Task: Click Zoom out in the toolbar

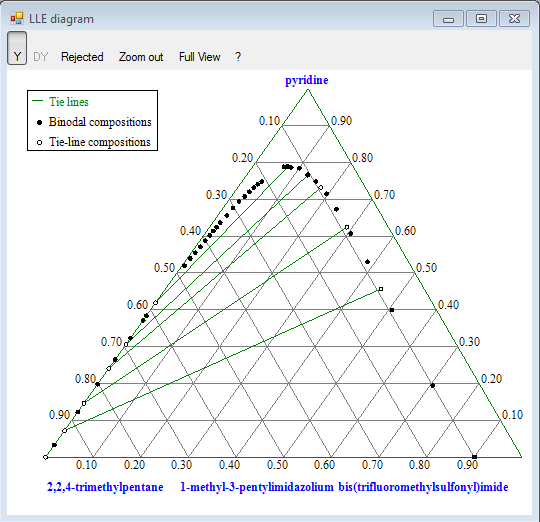Action: pyautogui.click(x=141, y=57)
